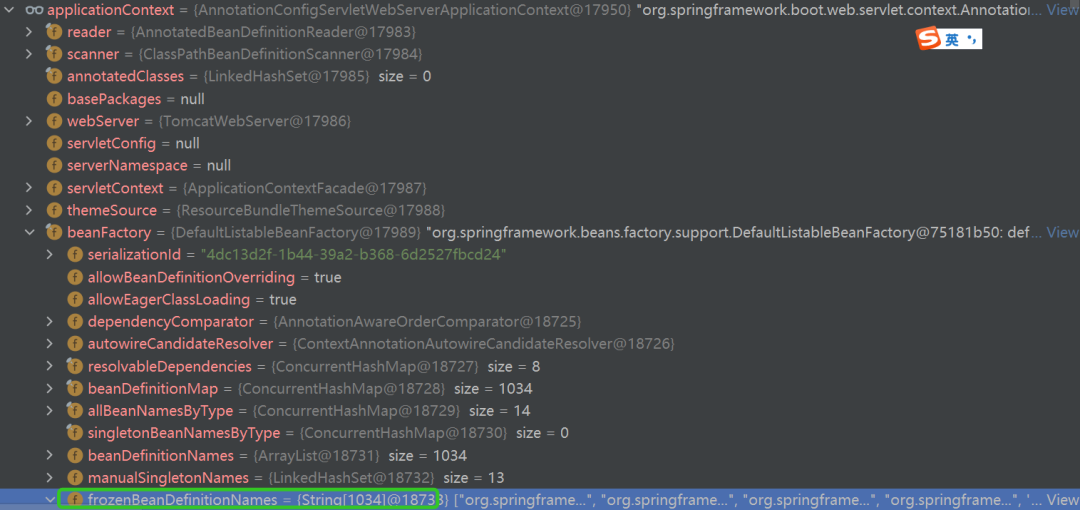This screenshot has height=510, width=1080.
Task: Select the allowEagerClassLoading = true row
Action: [540, 300]
